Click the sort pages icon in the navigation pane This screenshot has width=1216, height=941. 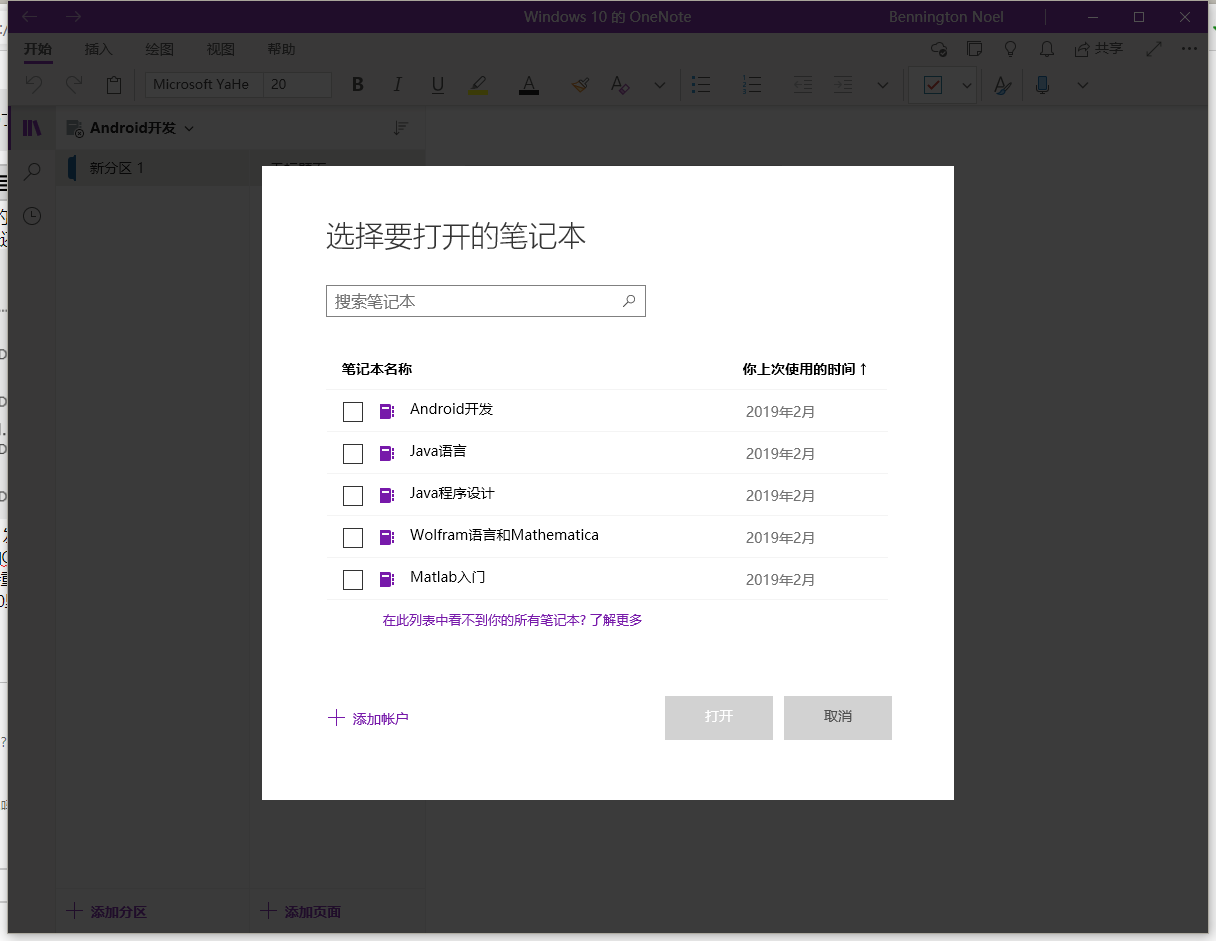[401, 128]
